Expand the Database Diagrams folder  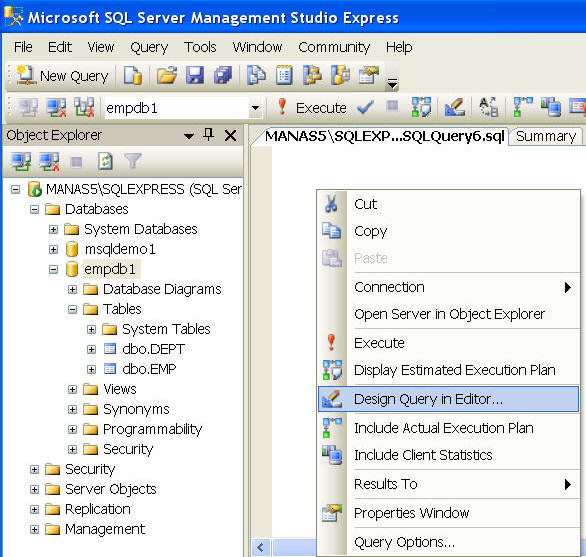point(73,289)
